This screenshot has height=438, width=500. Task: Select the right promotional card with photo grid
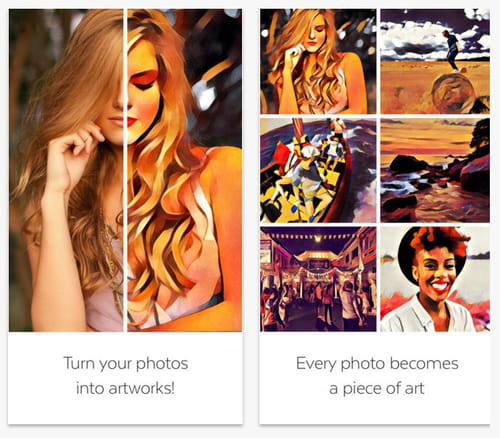tap(375, 216)
